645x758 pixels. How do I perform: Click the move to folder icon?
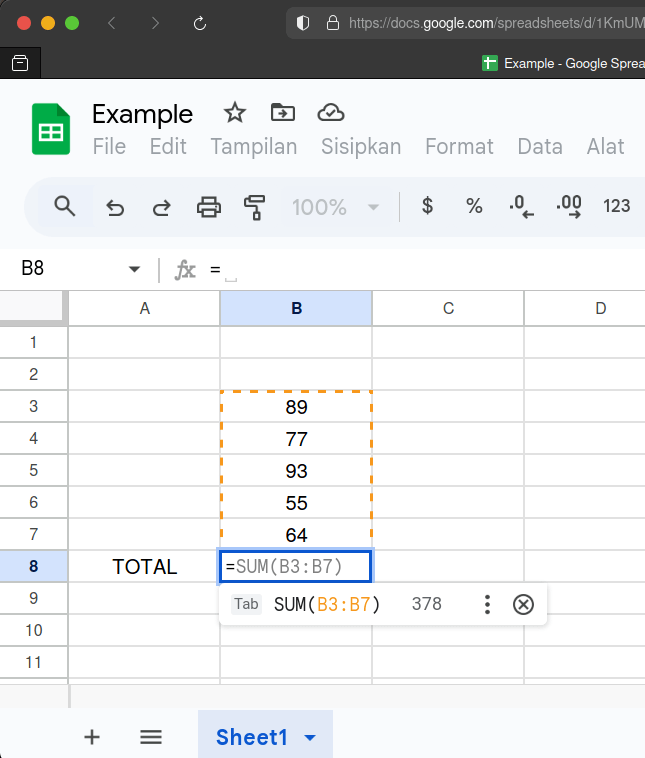283,113
